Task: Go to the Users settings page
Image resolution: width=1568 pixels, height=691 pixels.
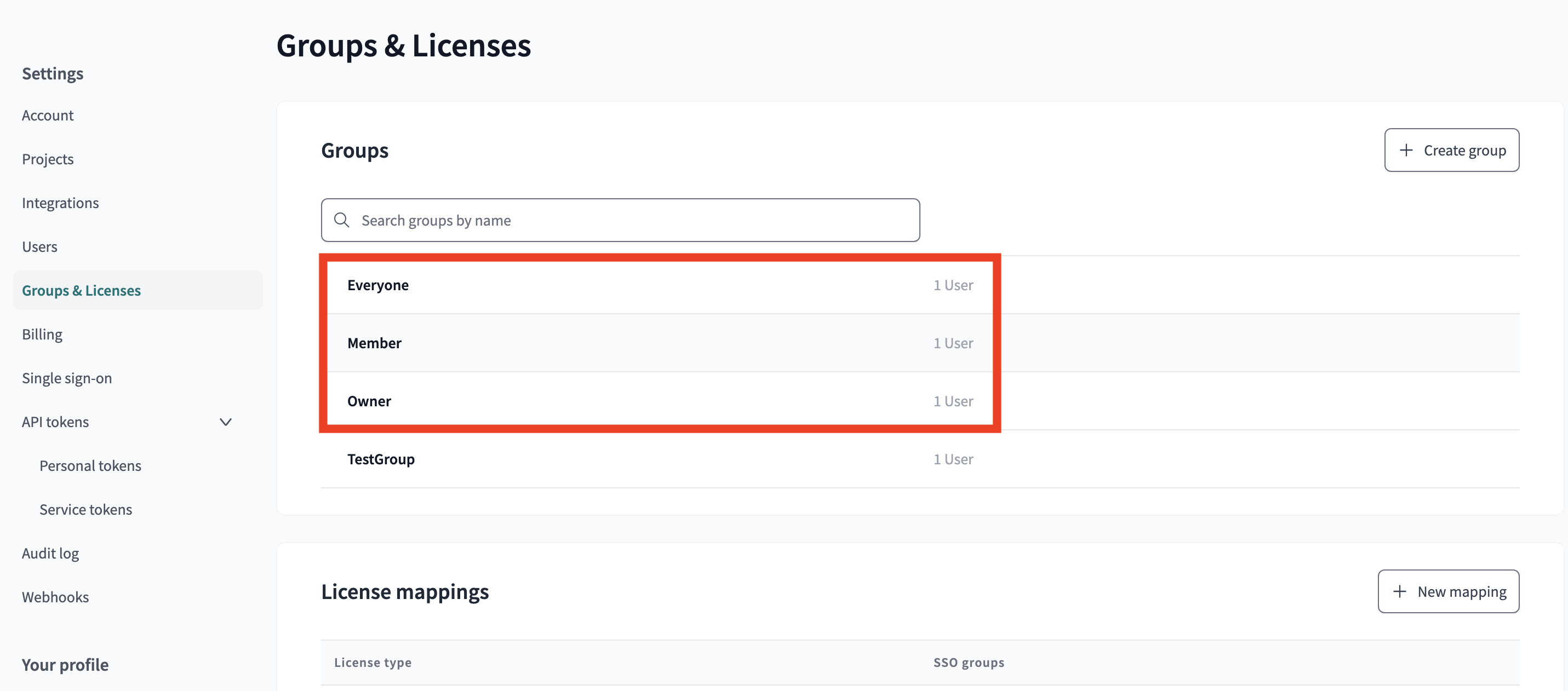Action: coord(39,246)
